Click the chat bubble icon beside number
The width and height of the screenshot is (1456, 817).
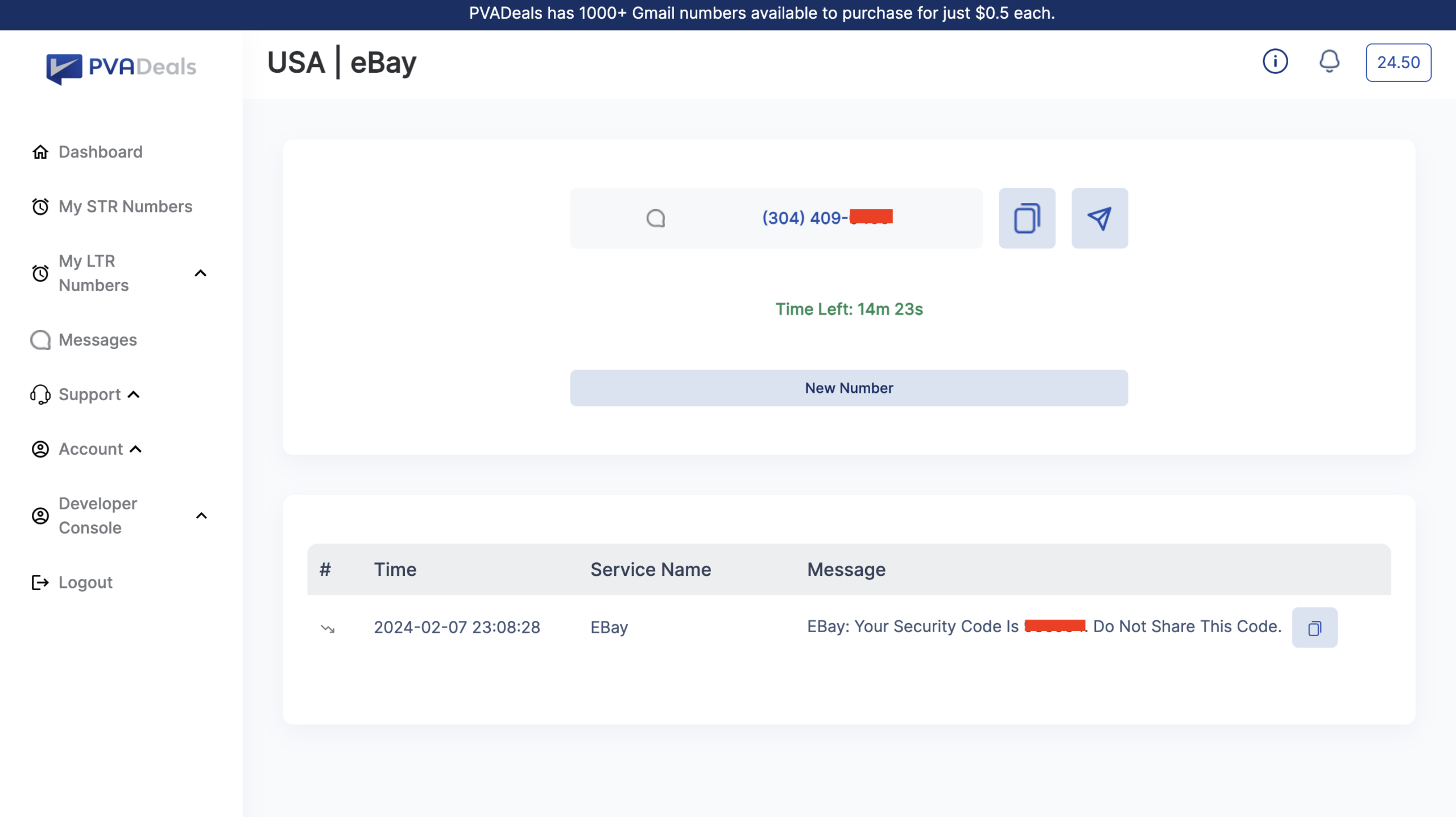[656, 218]
